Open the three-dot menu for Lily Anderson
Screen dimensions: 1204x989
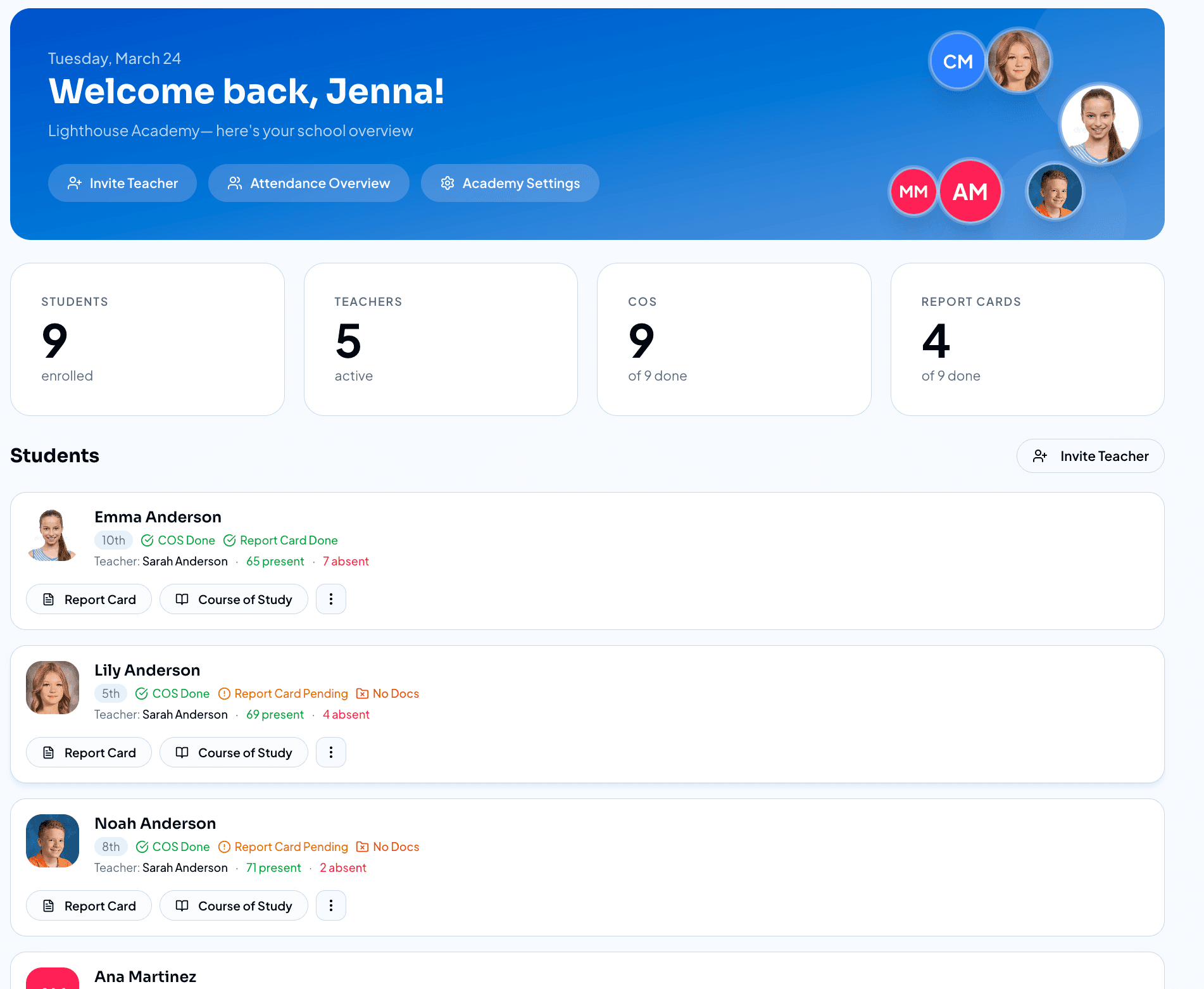pos(331,752)
